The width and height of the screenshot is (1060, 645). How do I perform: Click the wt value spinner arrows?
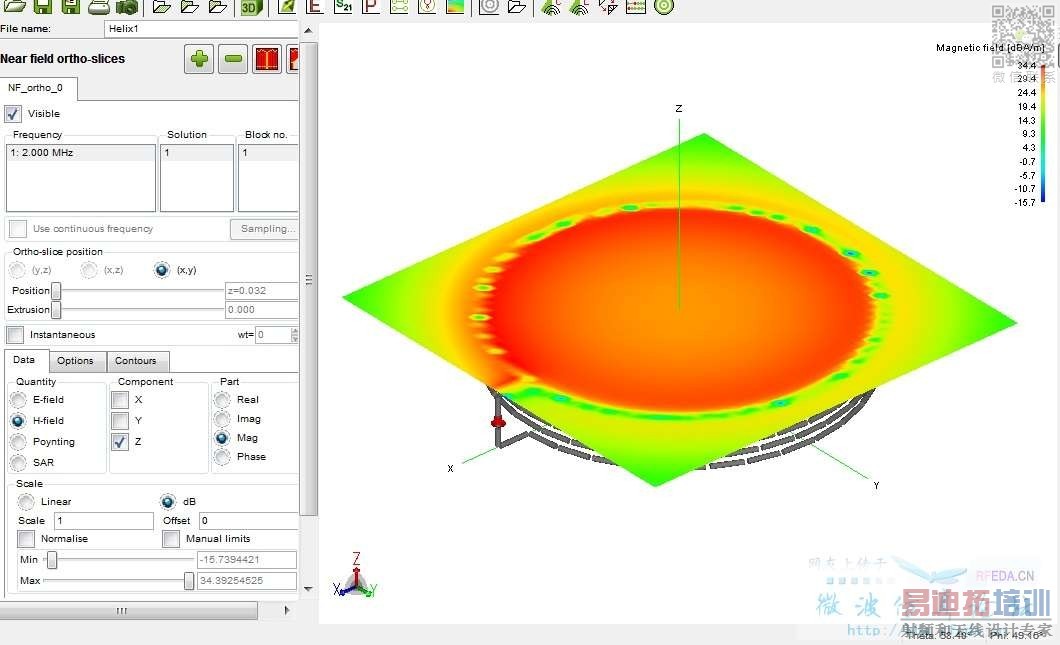click(294, 335)
